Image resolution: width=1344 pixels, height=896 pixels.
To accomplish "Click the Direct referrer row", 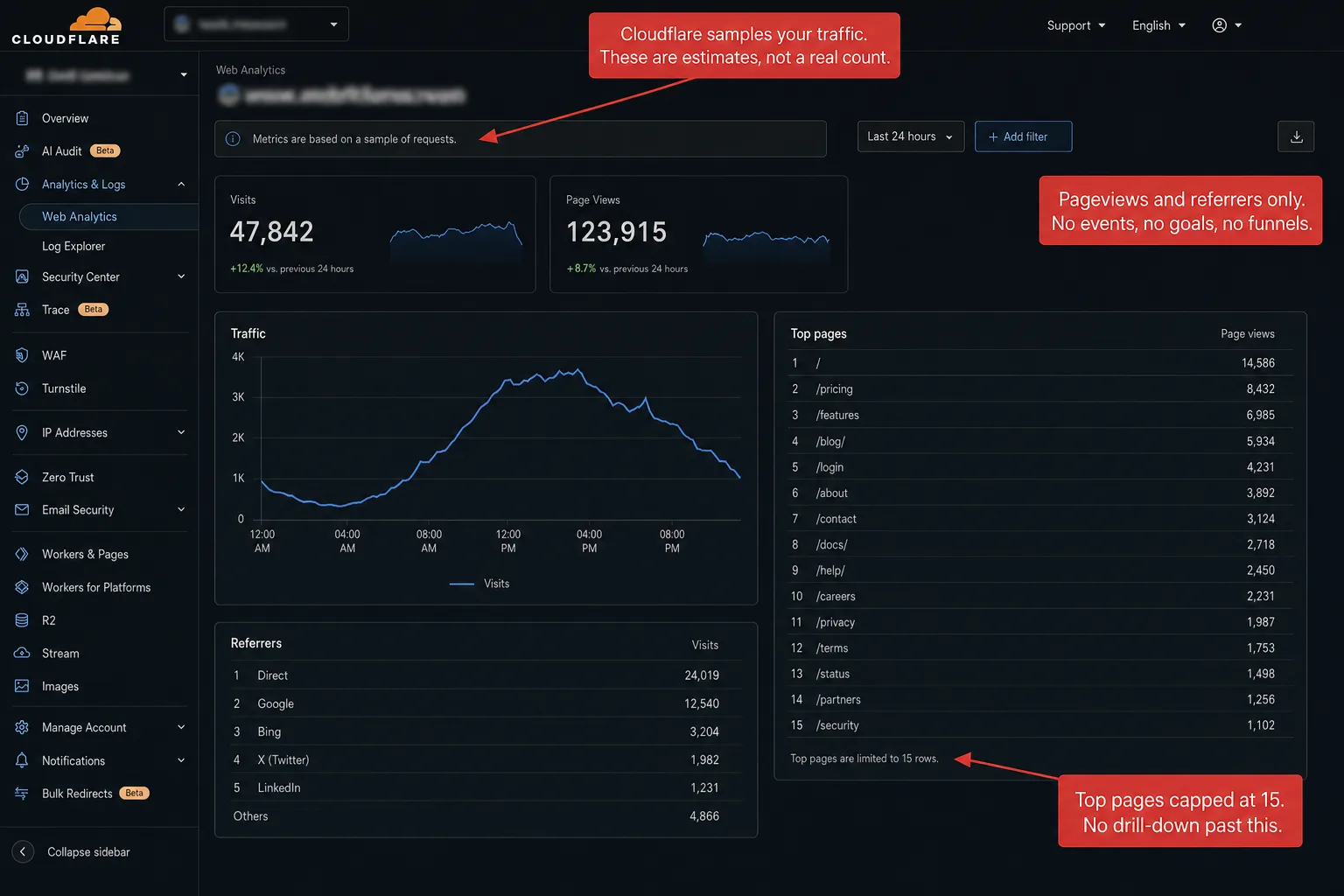I will [486, 675].
